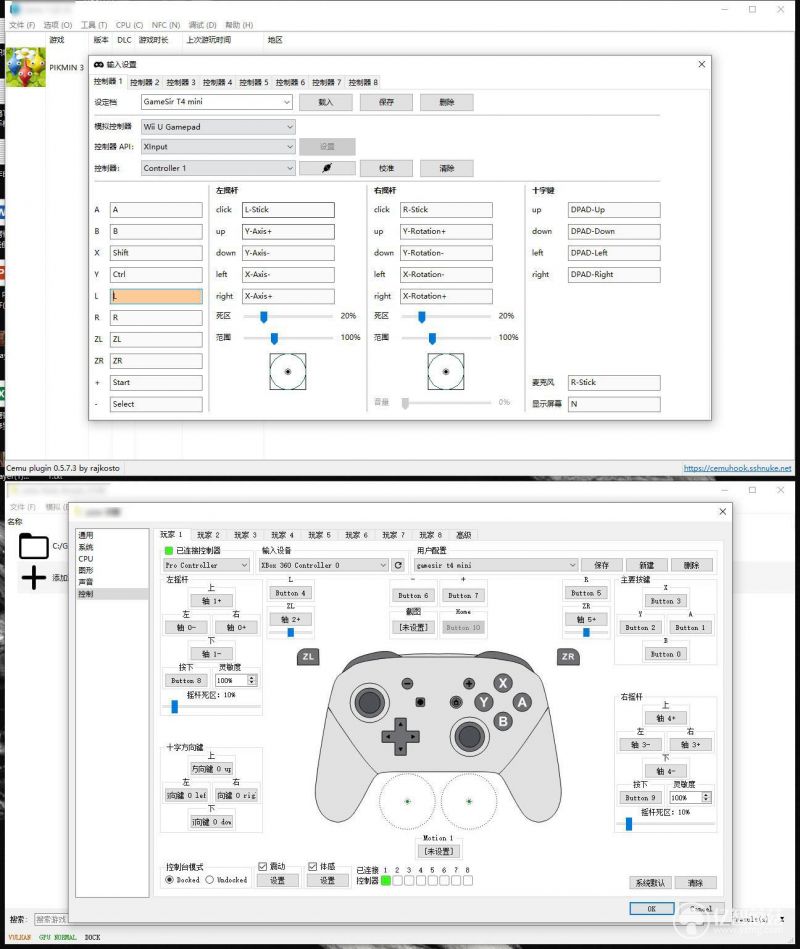
Task: Click the left stick on controller image
Action: point(369,703)
